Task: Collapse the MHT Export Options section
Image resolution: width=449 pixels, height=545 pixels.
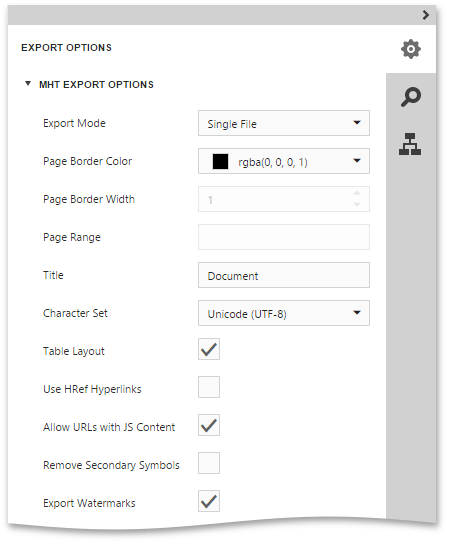Action: coord(28,84)
